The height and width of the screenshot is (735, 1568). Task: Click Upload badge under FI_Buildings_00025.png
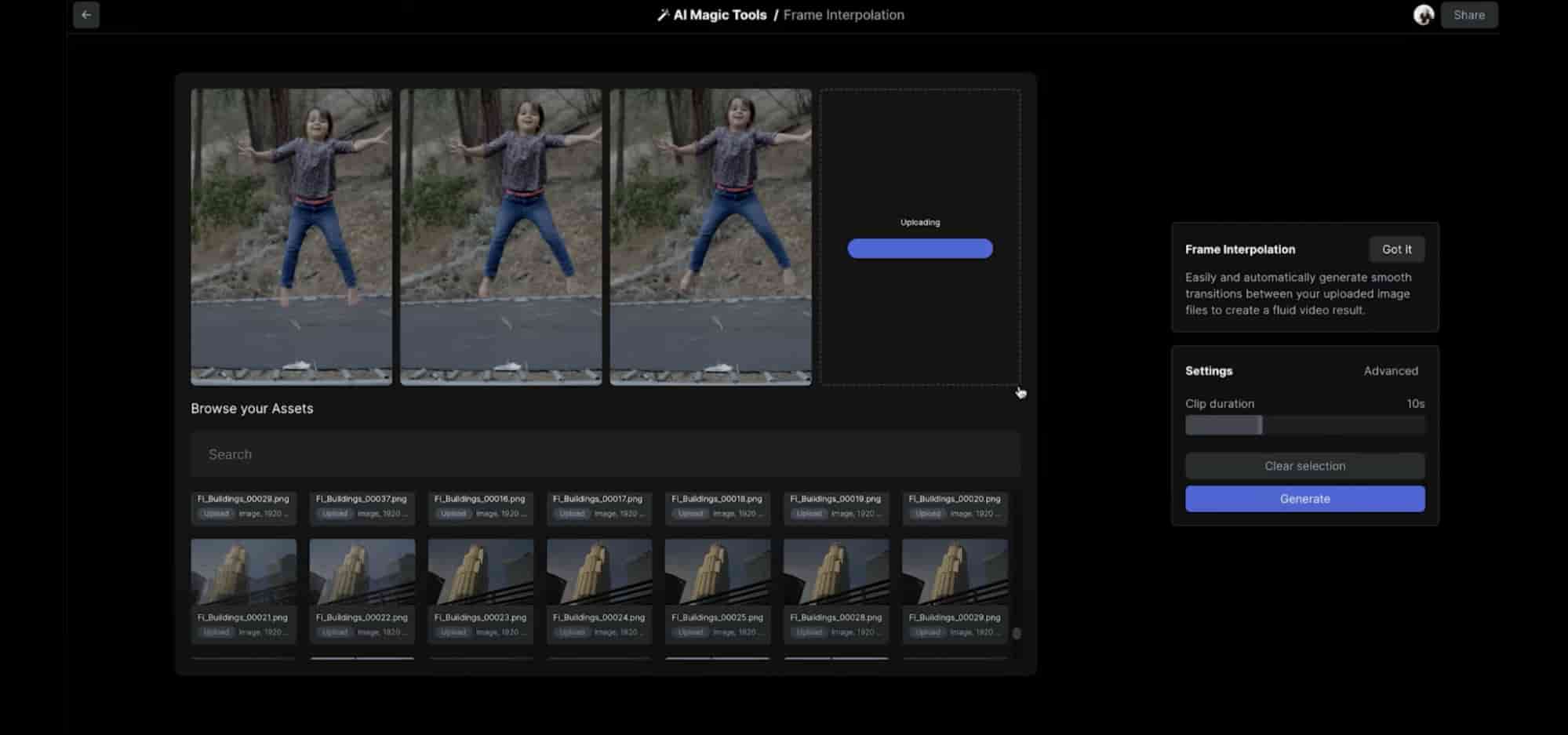[x=690, y=632]
